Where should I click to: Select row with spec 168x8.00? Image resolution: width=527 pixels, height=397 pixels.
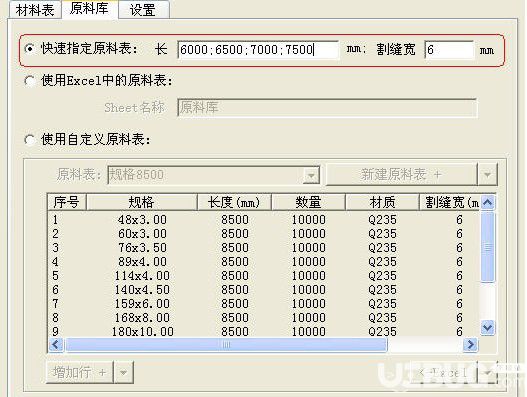click(264, 318)
